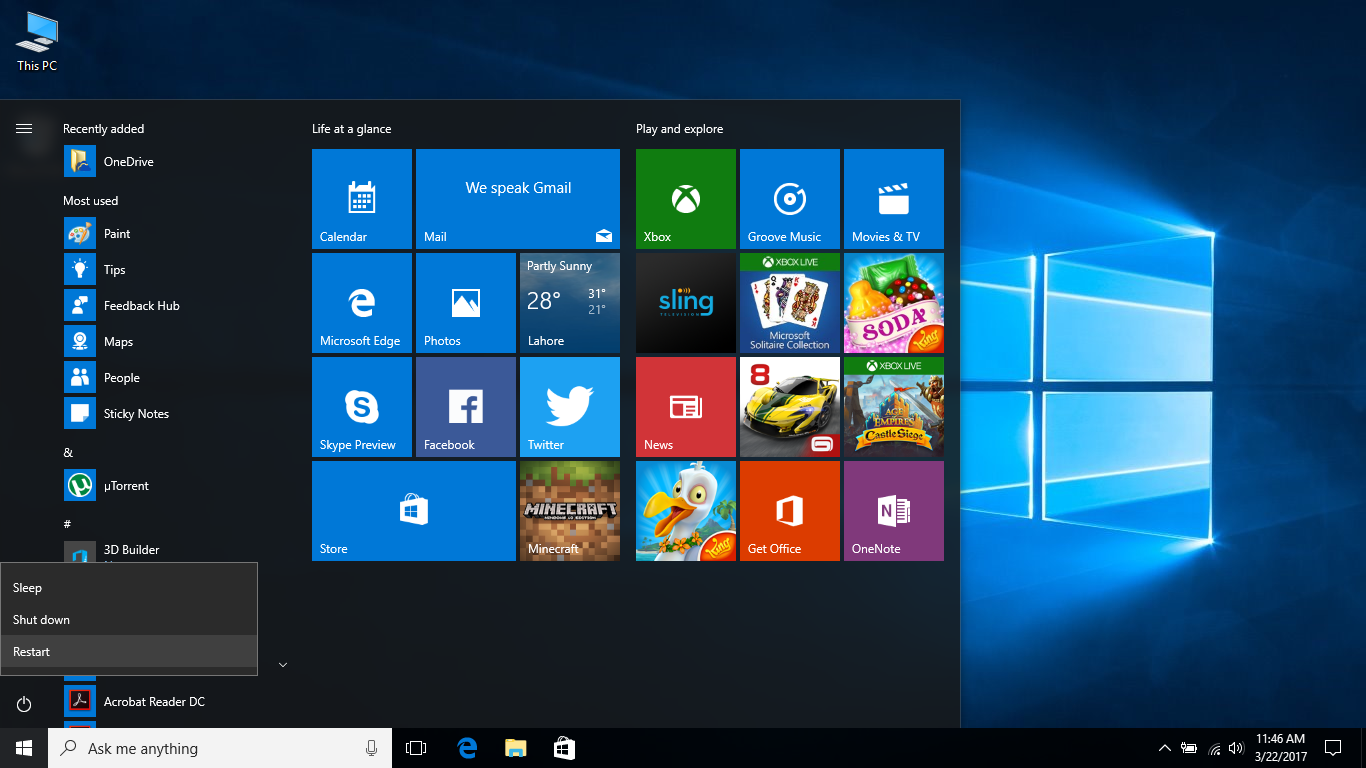Expand the folder chevron in app list
Screen dimensions: 1366x768
click(x=283, y=665)
